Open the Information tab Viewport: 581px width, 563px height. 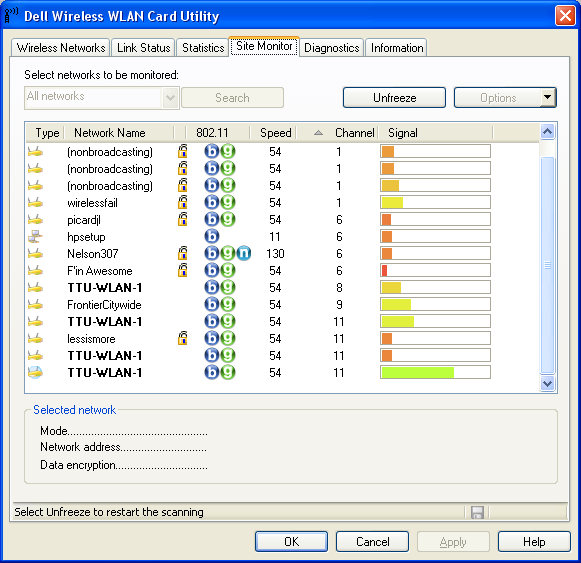point(396,48)
